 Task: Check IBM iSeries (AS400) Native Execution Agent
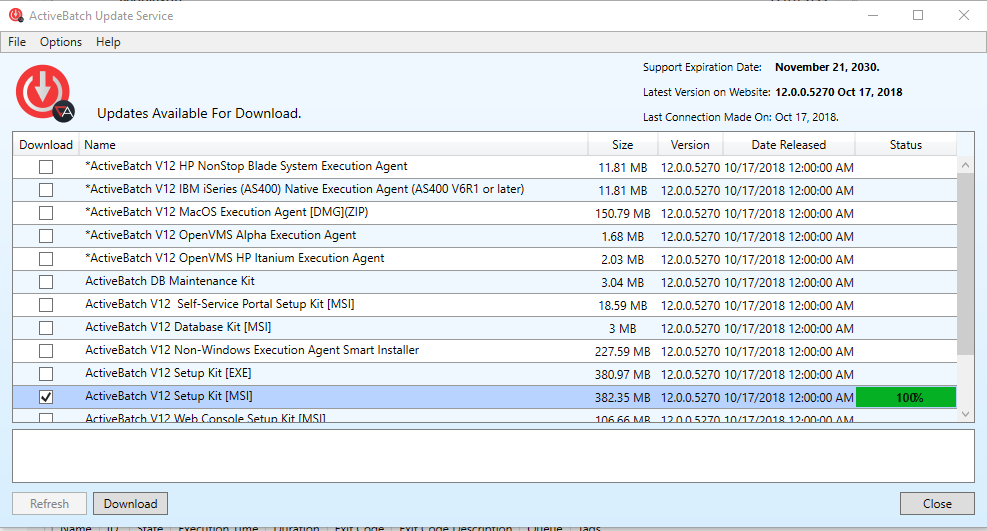tap(46, 190)
